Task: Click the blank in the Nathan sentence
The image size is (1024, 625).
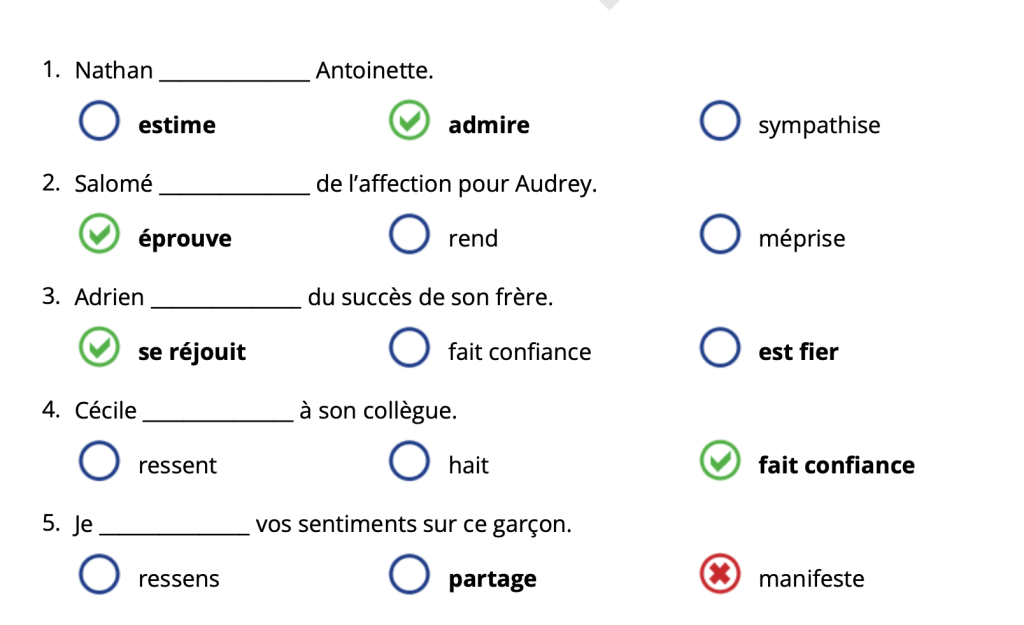Action: [x=234, y=74]
